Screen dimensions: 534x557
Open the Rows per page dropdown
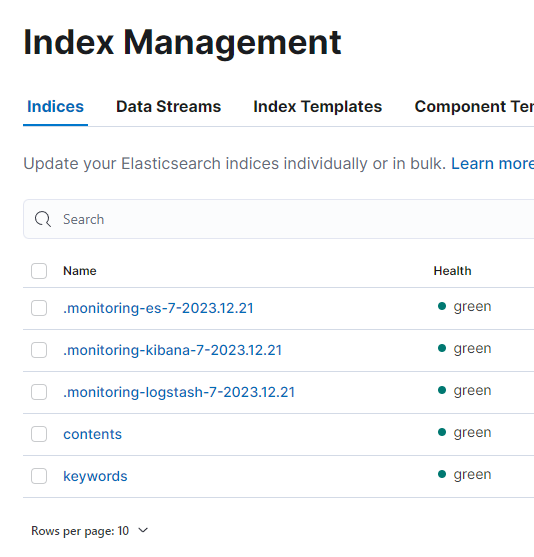pos(90,531)
